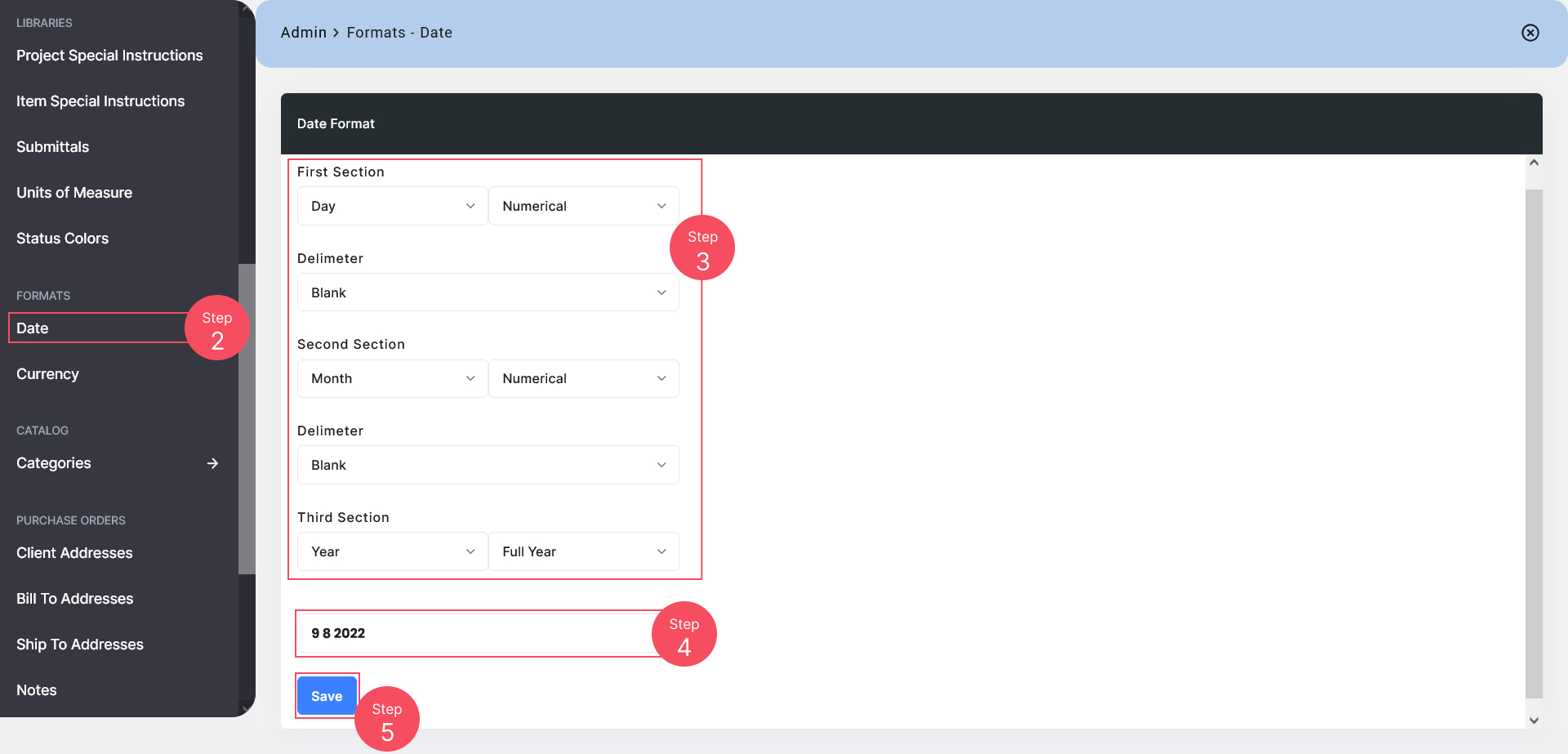Open Project Special Instructions
The image size is (1568, 754).
109,56
